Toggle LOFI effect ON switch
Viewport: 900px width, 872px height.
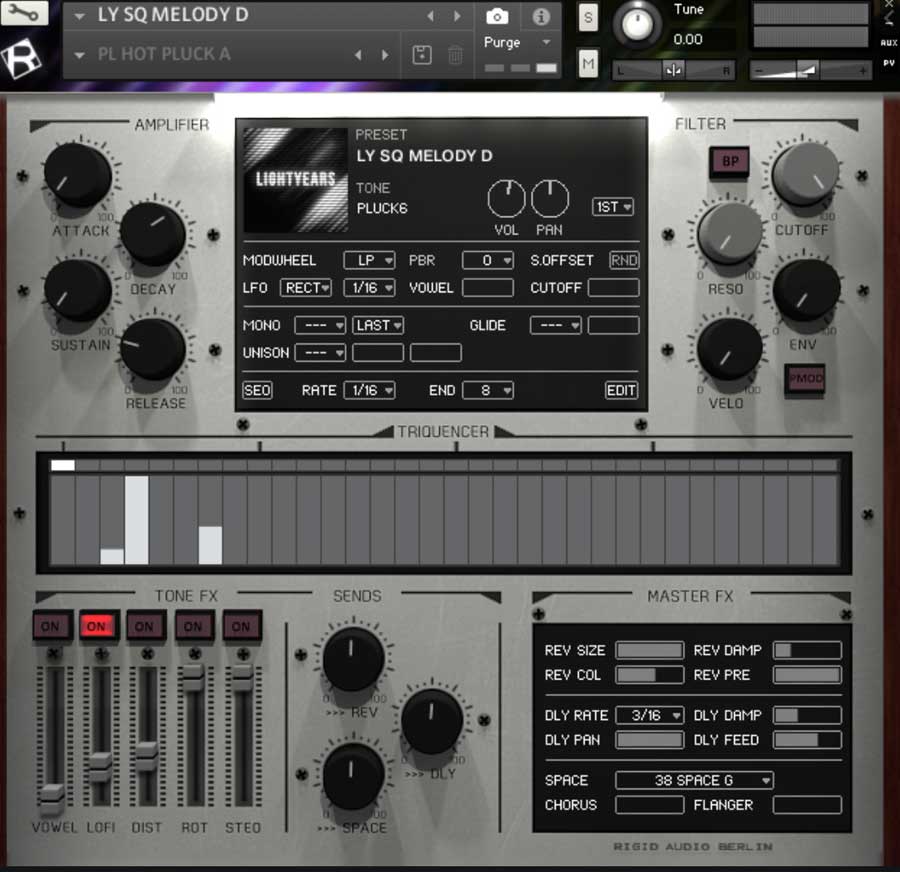(x=99, y=626)
